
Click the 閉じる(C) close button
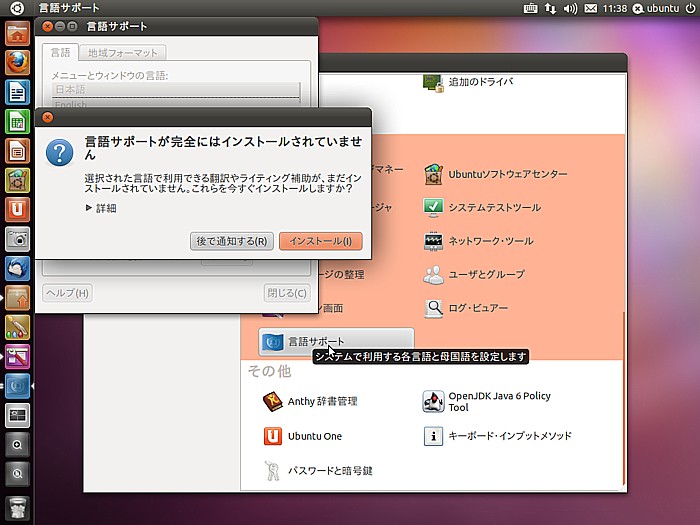[287, 293]
